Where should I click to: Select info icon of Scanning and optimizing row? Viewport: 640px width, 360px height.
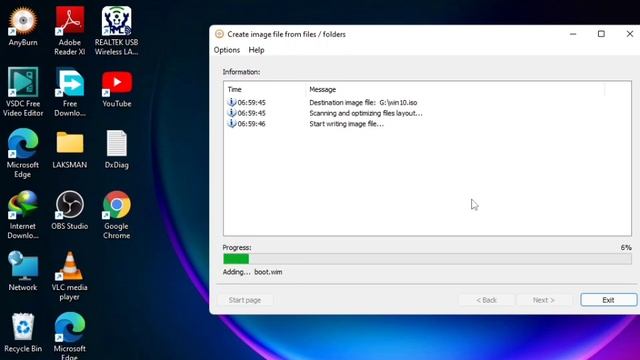pyautogui.click(x=231, y=113)
